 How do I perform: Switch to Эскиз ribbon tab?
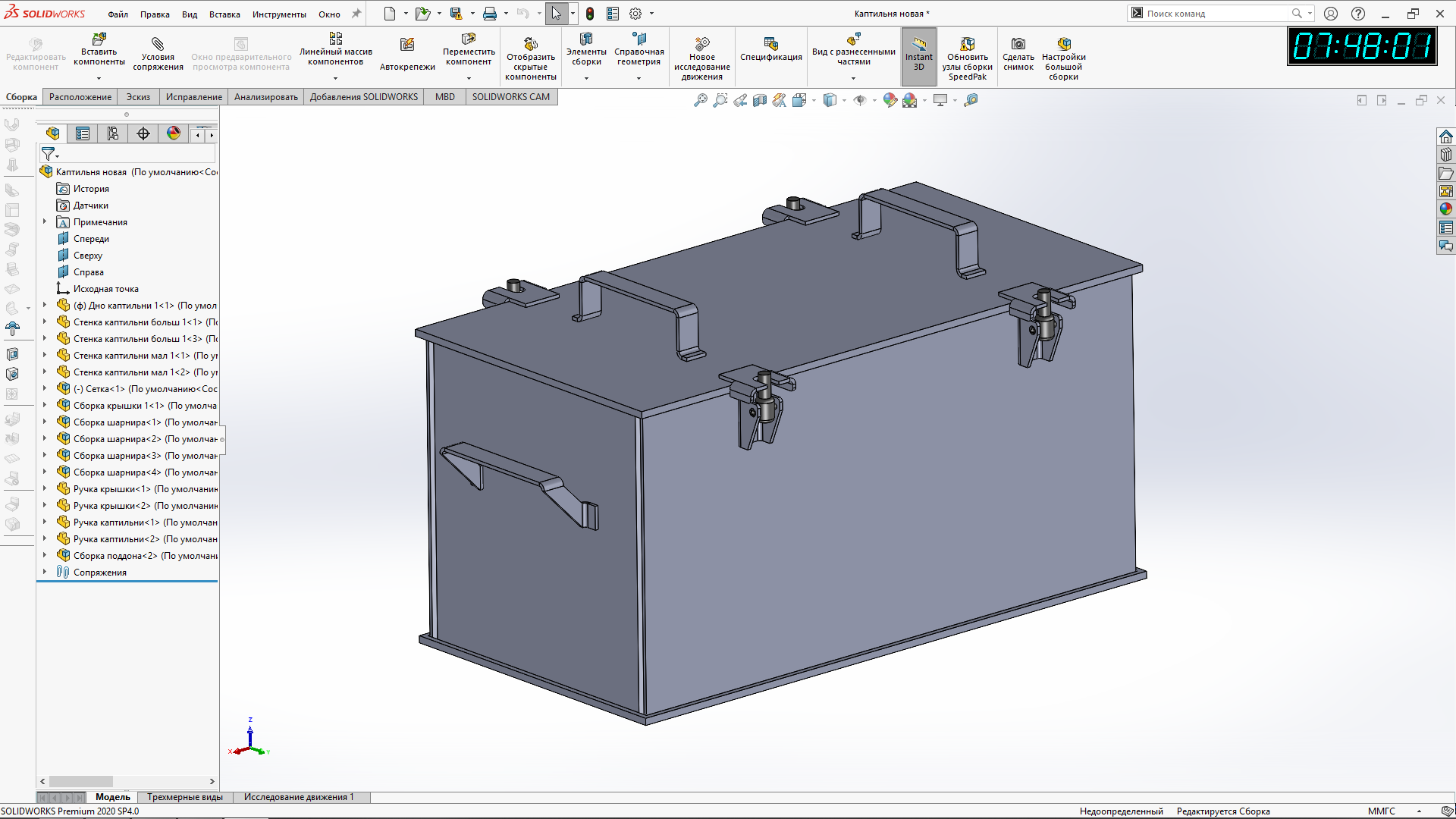coord(138,97)
